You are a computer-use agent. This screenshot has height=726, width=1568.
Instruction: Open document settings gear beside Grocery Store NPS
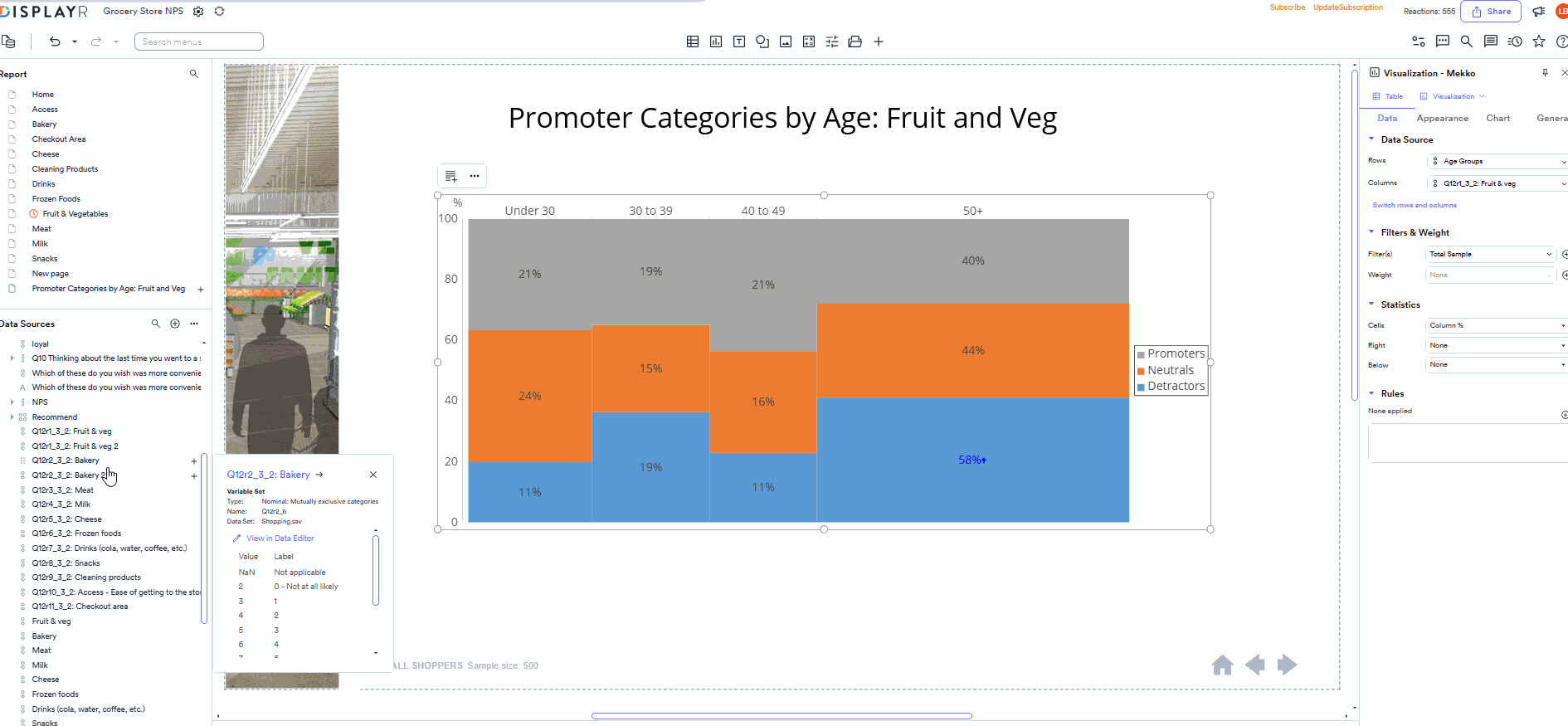(x=198, y=12)
